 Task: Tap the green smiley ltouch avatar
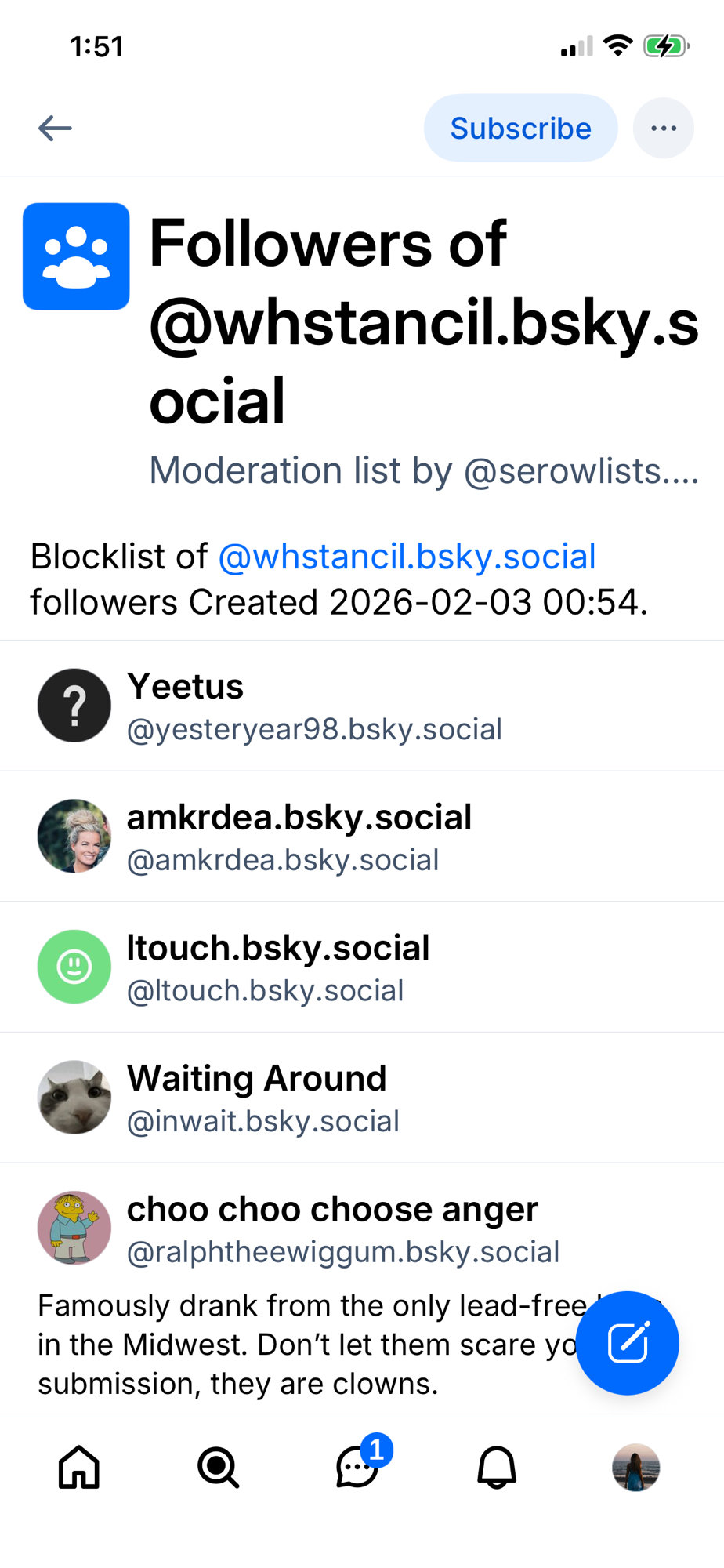point(74,967)
